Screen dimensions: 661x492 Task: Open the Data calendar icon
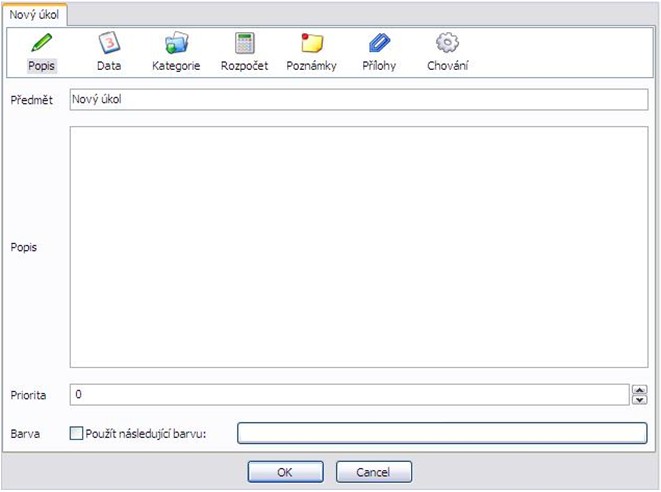tap(109, 43)
